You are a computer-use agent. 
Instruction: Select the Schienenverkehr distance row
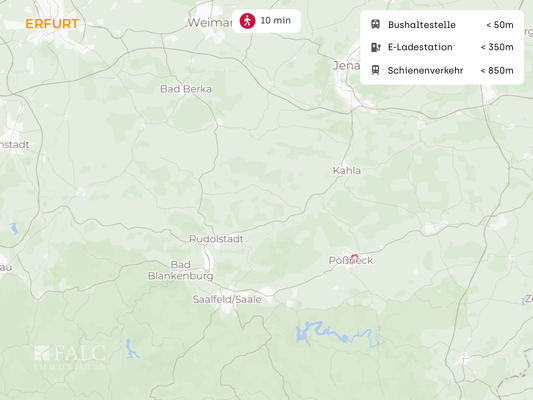pyautogui.click(x=442, y=70)
